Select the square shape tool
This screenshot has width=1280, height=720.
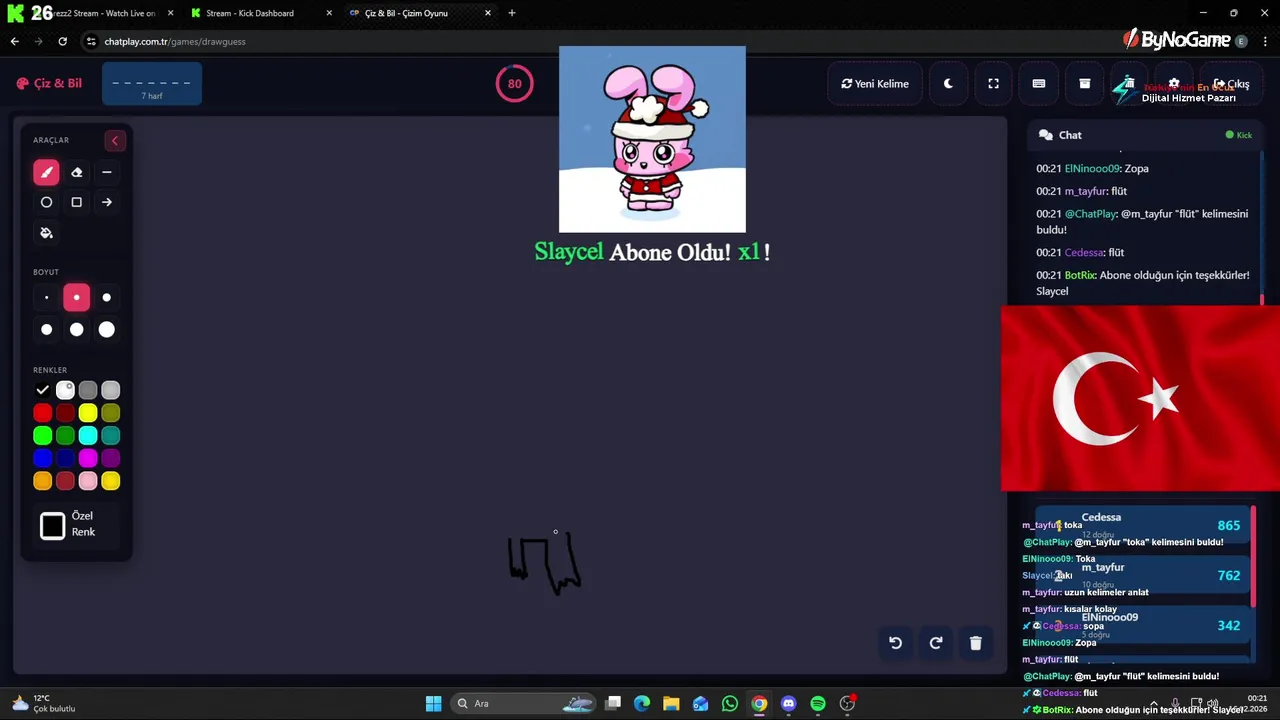point(76,202)
